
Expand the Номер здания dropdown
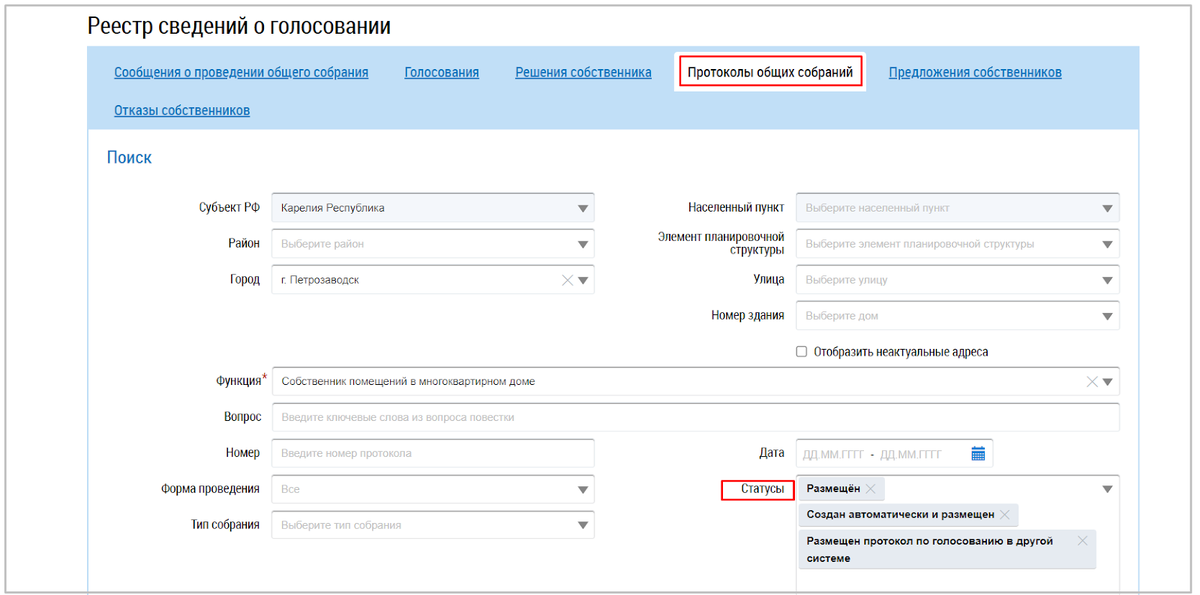tap(1107, 317)
